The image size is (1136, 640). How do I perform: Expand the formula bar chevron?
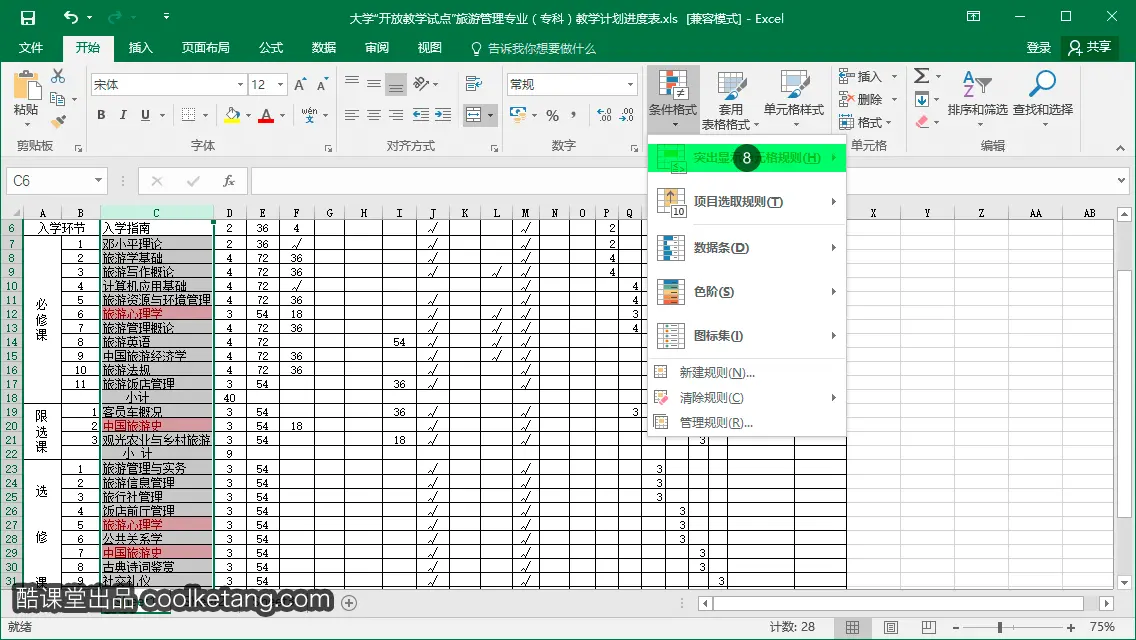(x=1122, y=180)
